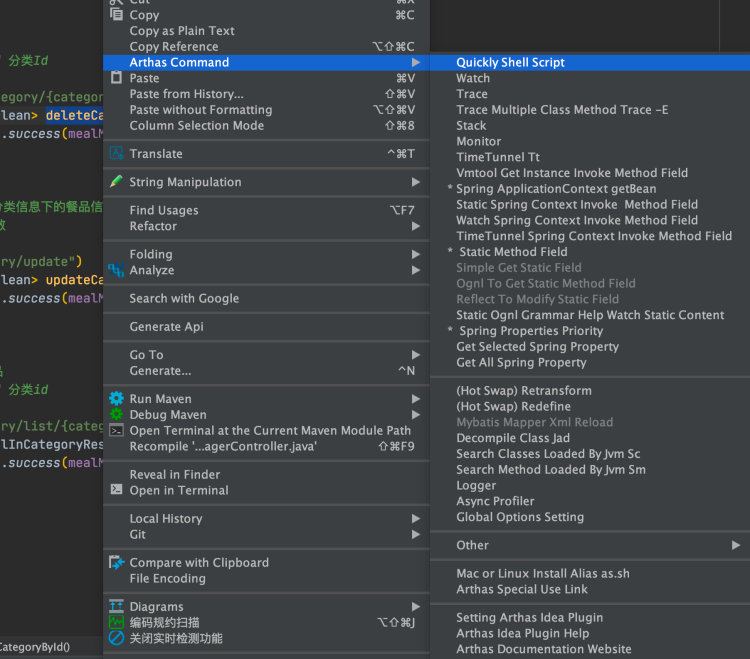Select Decompile Class Jad
The height and width of the screenshot is (659, 750).
(x=513, y=438)
